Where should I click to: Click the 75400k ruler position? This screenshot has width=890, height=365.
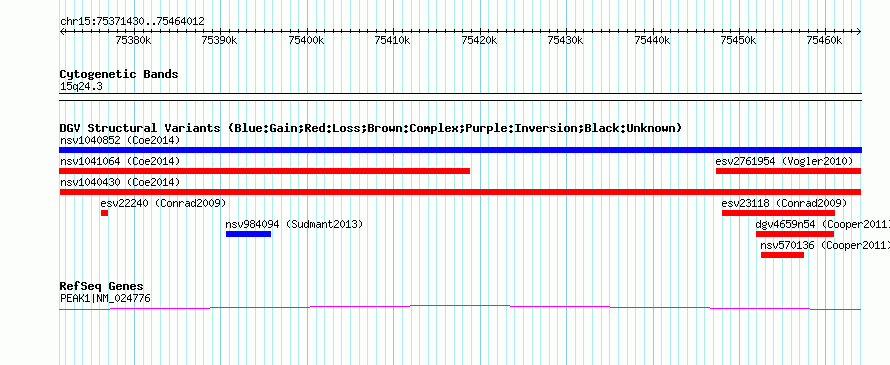click(x=307, y=40)
